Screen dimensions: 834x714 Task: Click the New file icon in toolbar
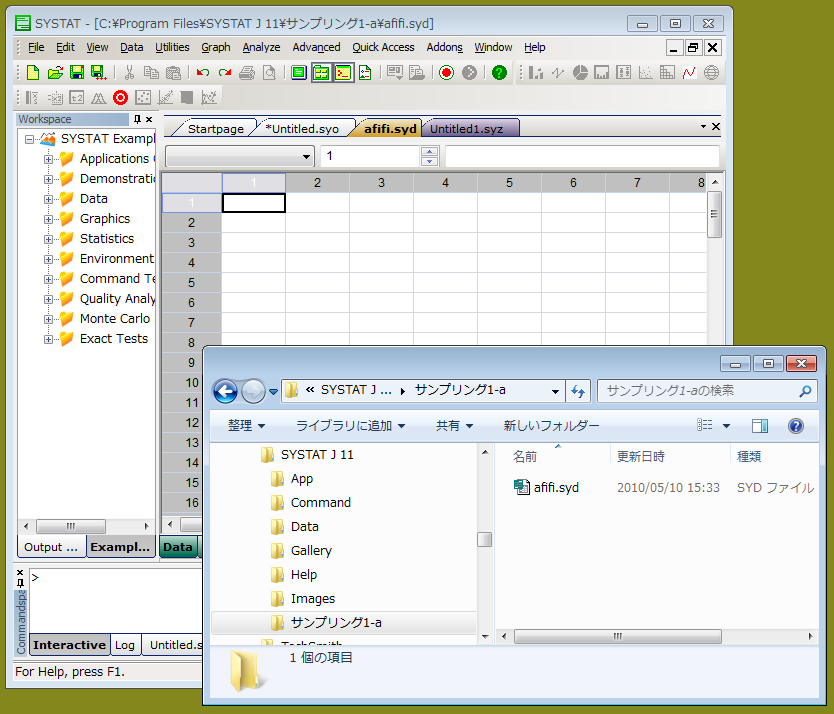coord(33,72)
